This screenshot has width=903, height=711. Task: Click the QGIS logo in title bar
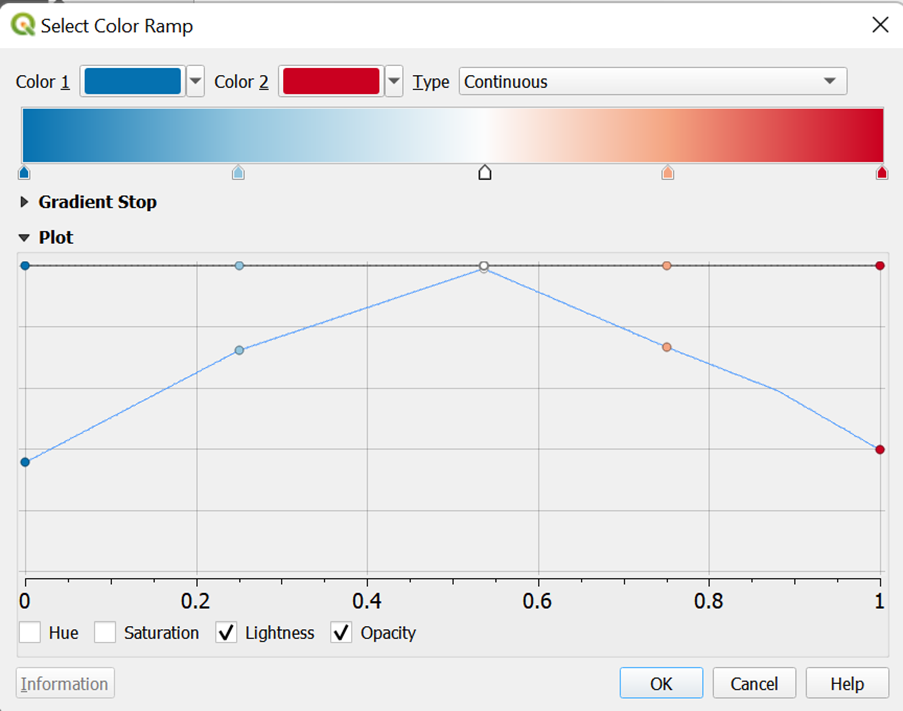tap(22, 25)
